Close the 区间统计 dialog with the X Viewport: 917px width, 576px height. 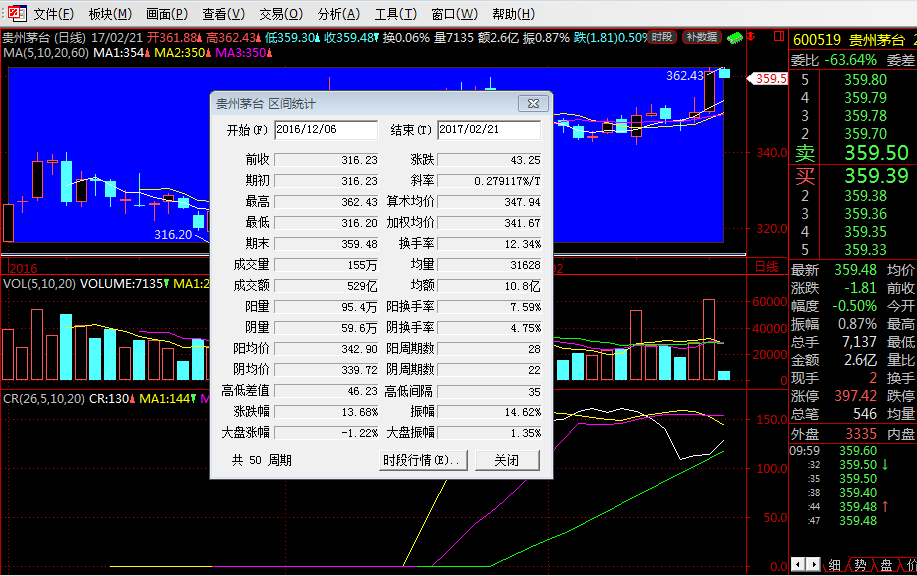click(533, 104)
